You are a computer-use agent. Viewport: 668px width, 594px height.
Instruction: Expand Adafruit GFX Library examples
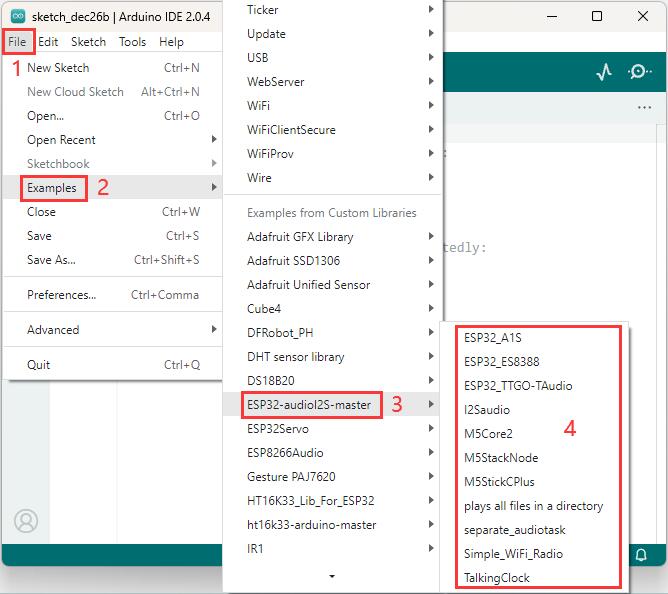pyautogui.click(x=332, y=236)
